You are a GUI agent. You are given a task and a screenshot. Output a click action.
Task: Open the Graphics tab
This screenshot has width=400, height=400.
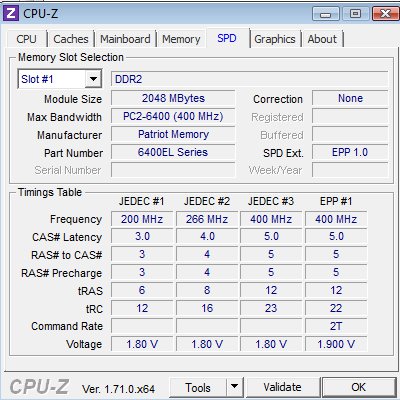click(x=275, y=39)
